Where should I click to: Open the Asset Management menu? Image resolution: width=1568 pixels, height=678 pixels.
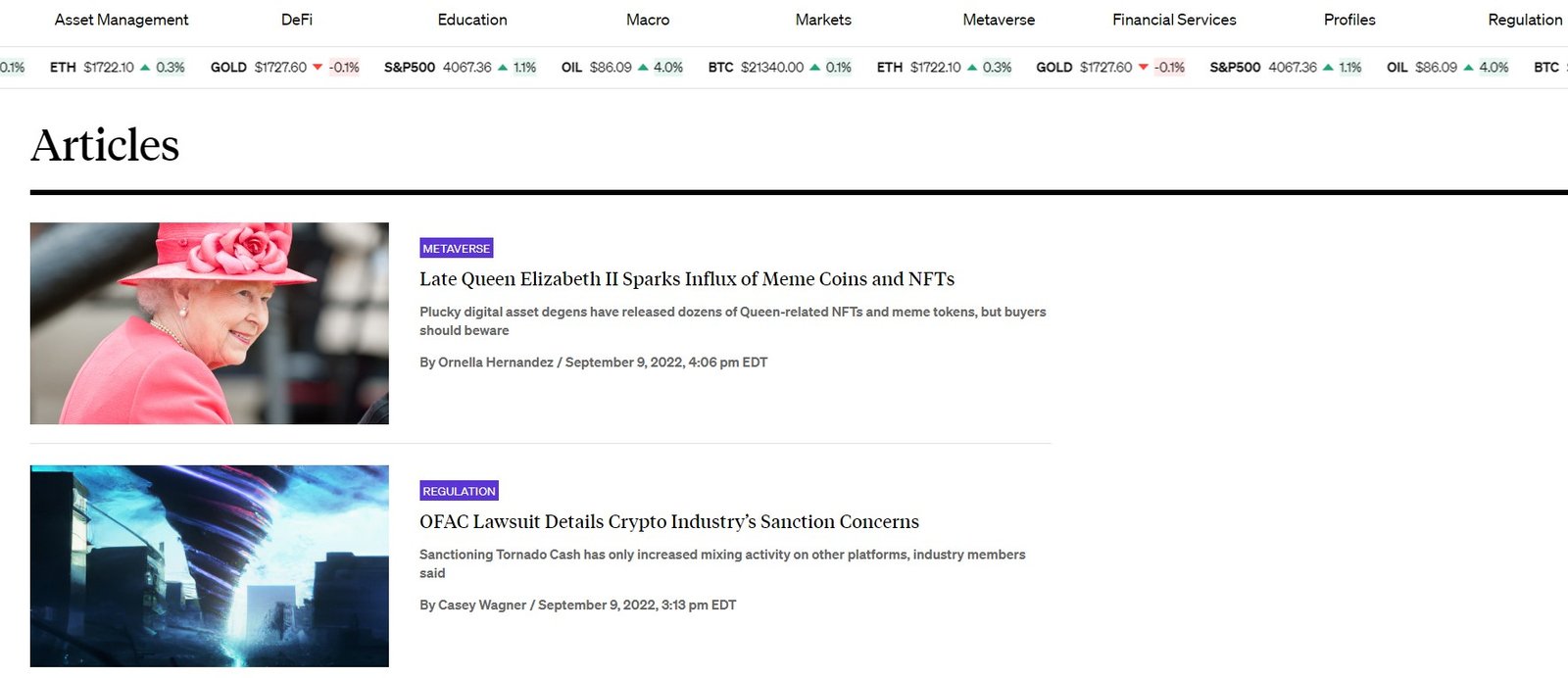pos(122,20)
